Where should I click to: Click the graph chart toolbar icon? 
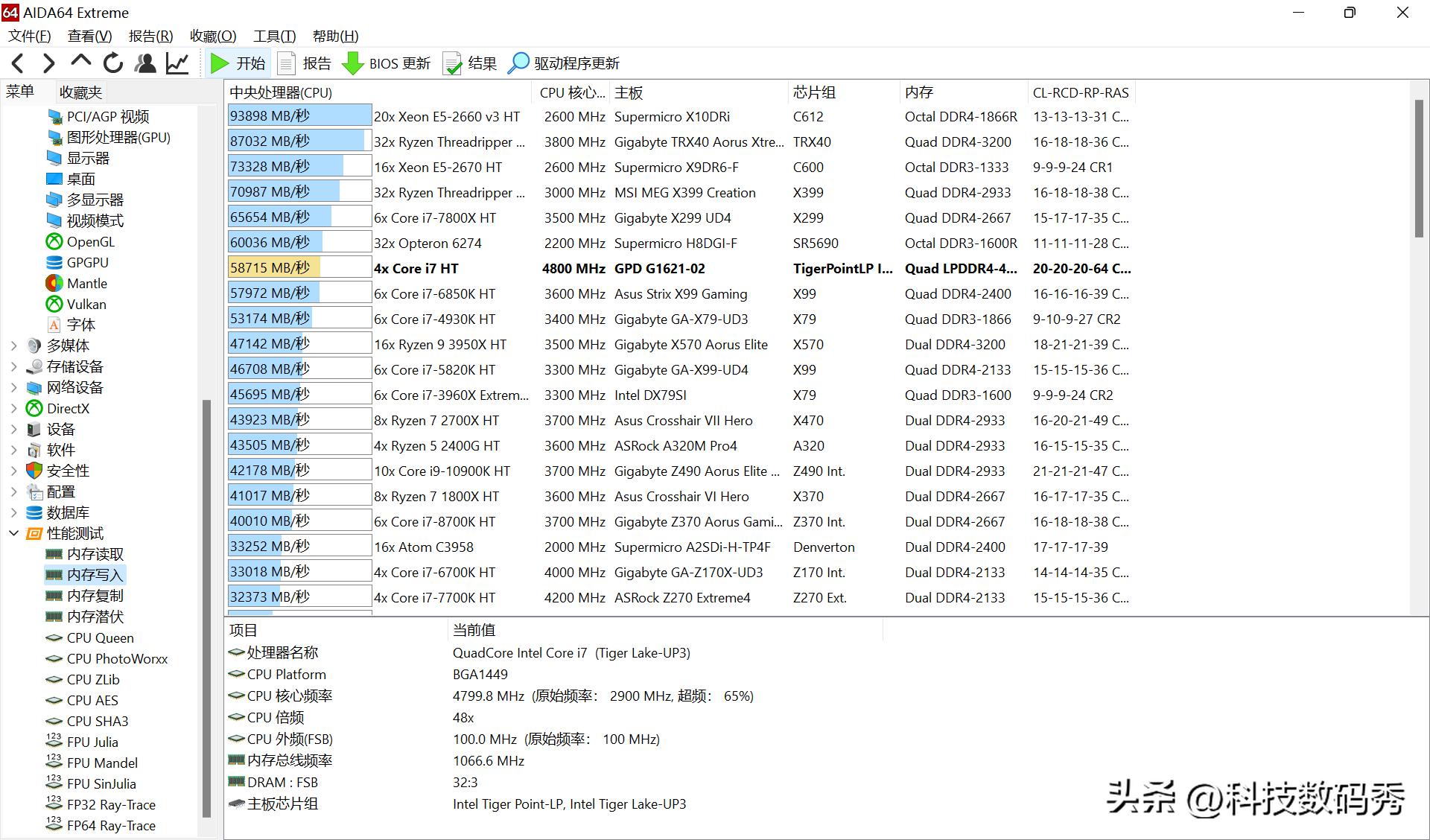tap(177, 63)
